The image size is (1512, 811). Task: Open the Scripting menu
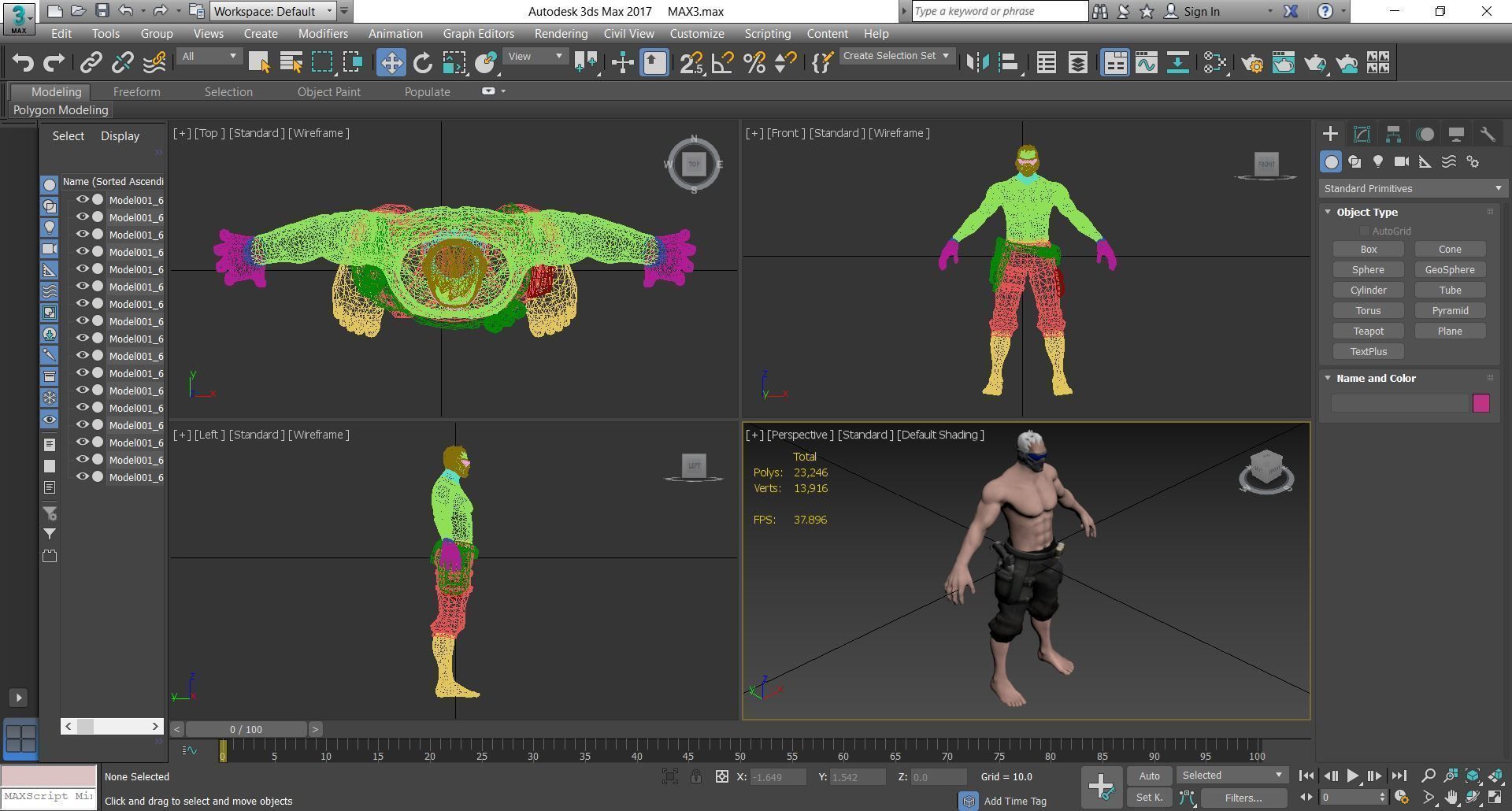[767, 34]
